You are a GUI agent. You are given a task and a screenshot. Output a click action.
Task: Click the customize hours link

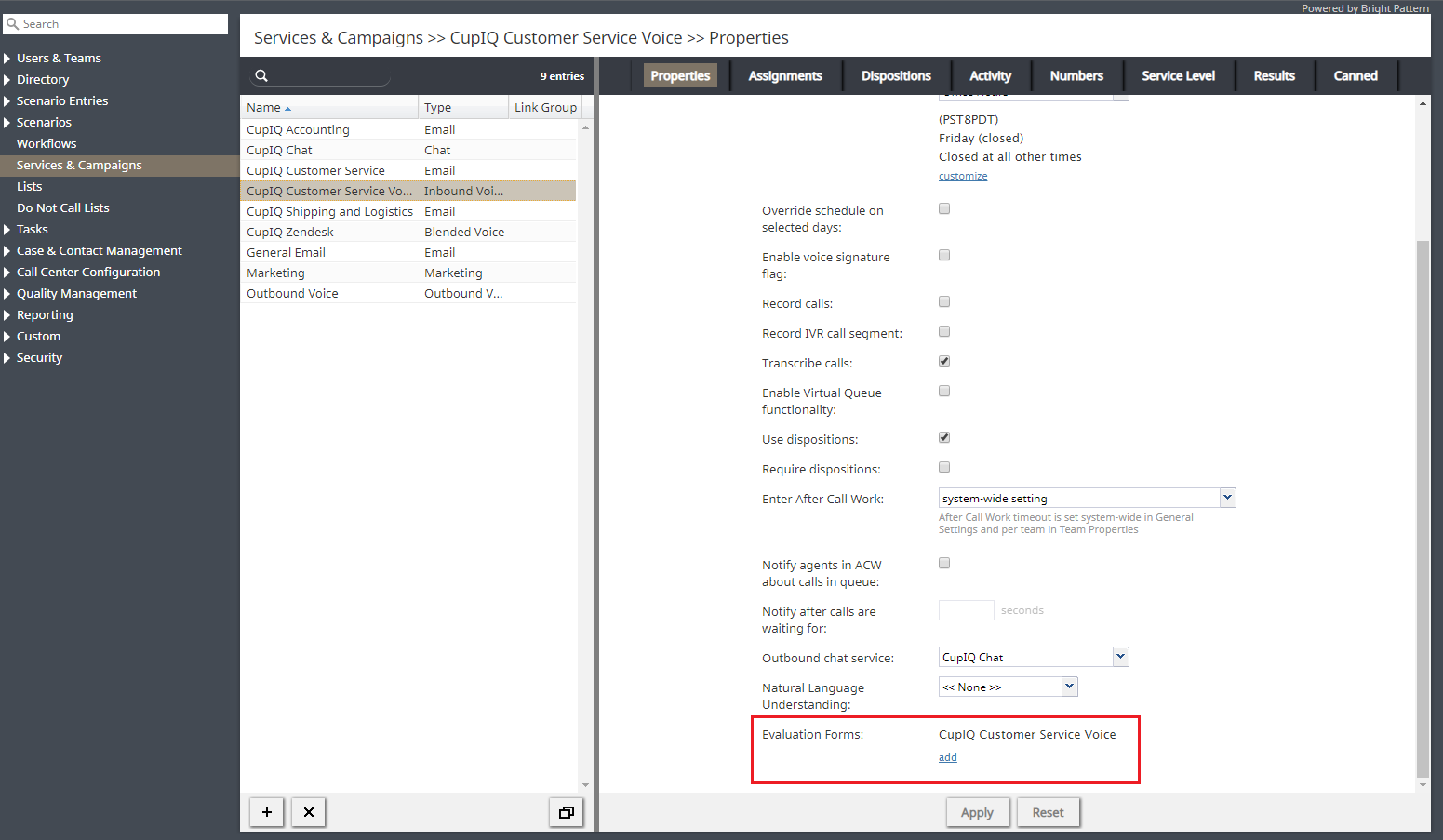963,176
